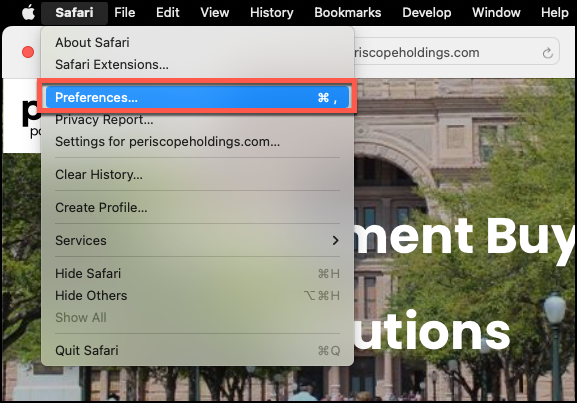This screenshot has width=577, height=403.
Task: Choose Clear History…
Action: point(197,174)
